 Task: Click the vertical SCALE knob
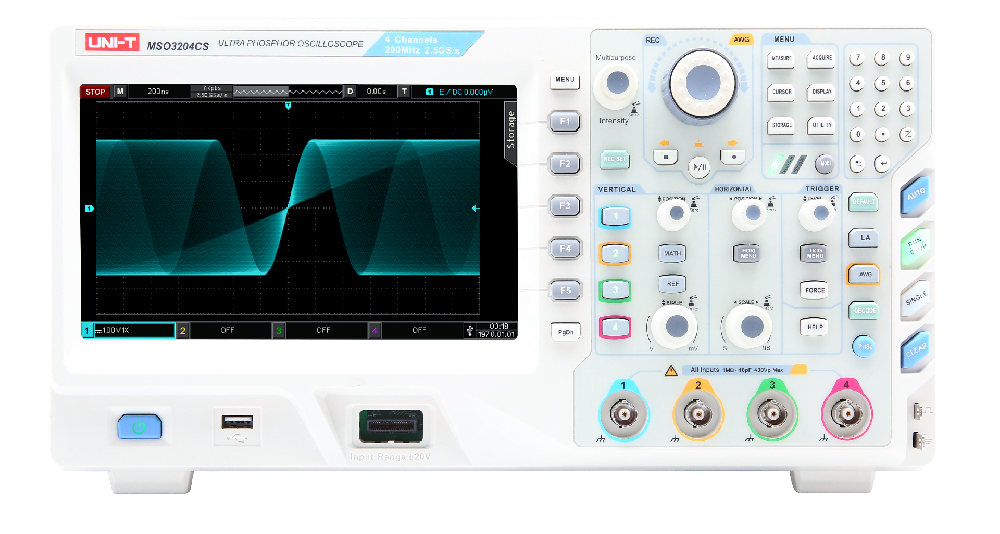tap(676, 327)
